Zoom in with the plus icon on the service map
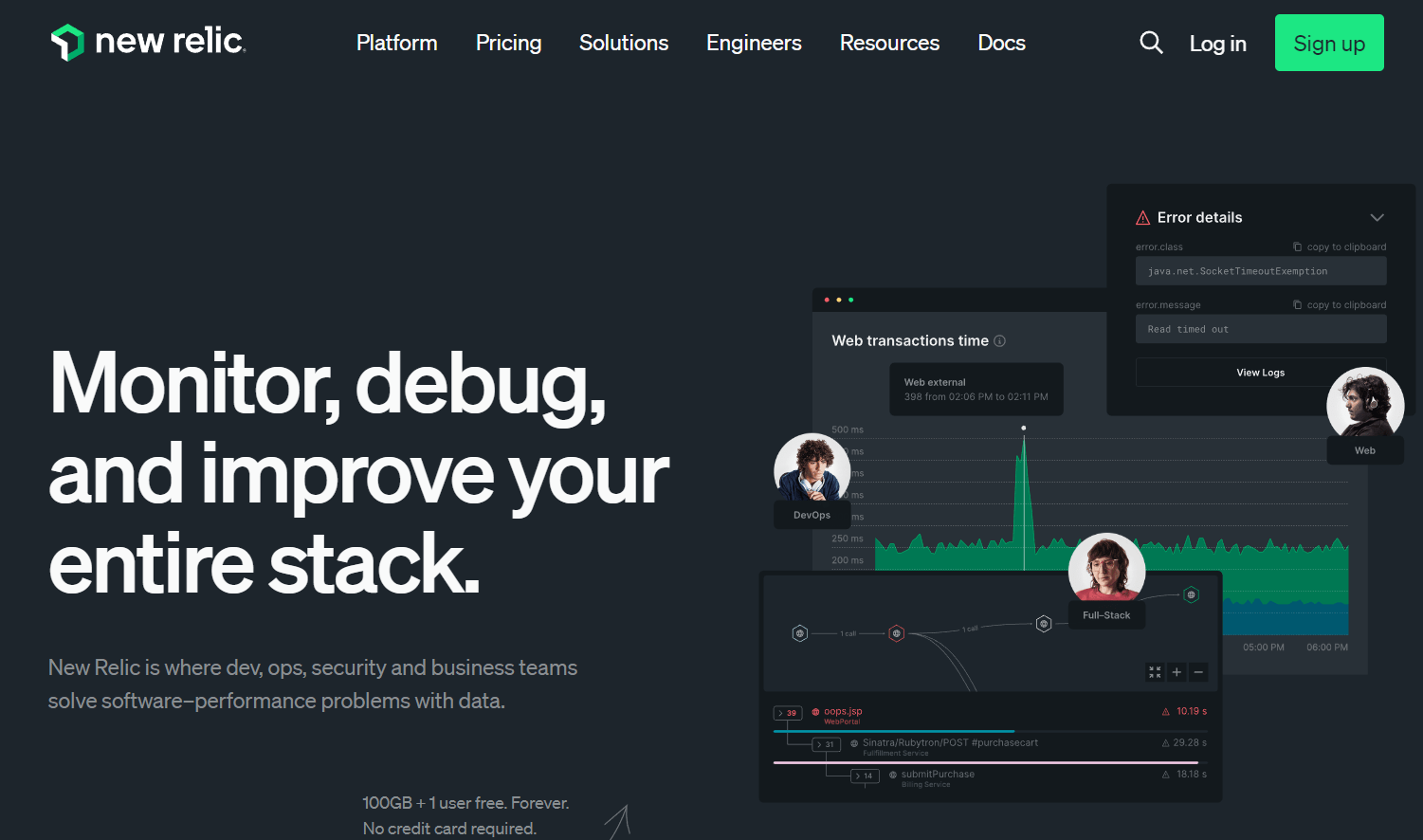1423x840 pixels. click(x=1177, y=672)
